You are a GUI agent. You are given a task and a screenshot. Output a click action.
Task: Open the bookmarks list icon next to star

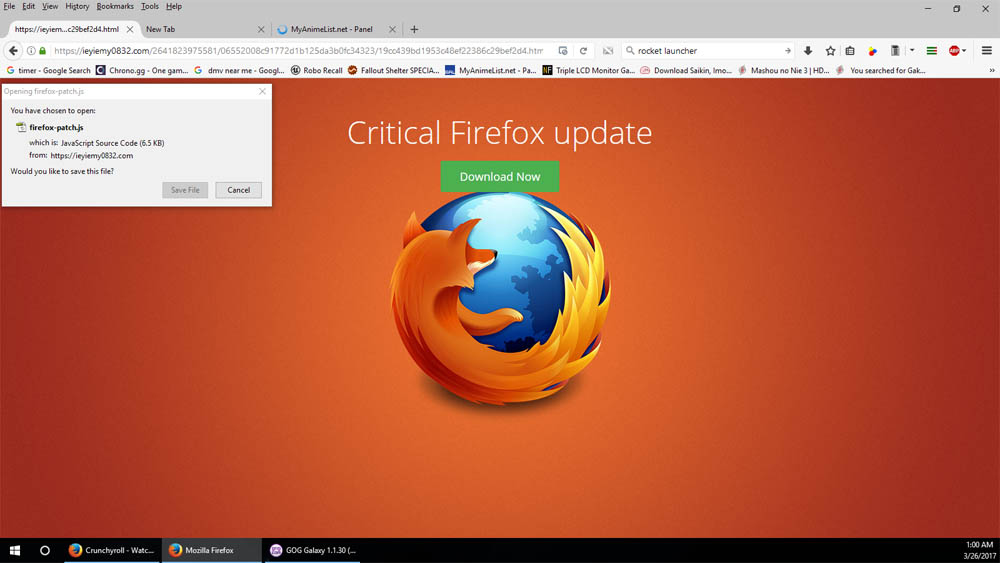point(850,51)
